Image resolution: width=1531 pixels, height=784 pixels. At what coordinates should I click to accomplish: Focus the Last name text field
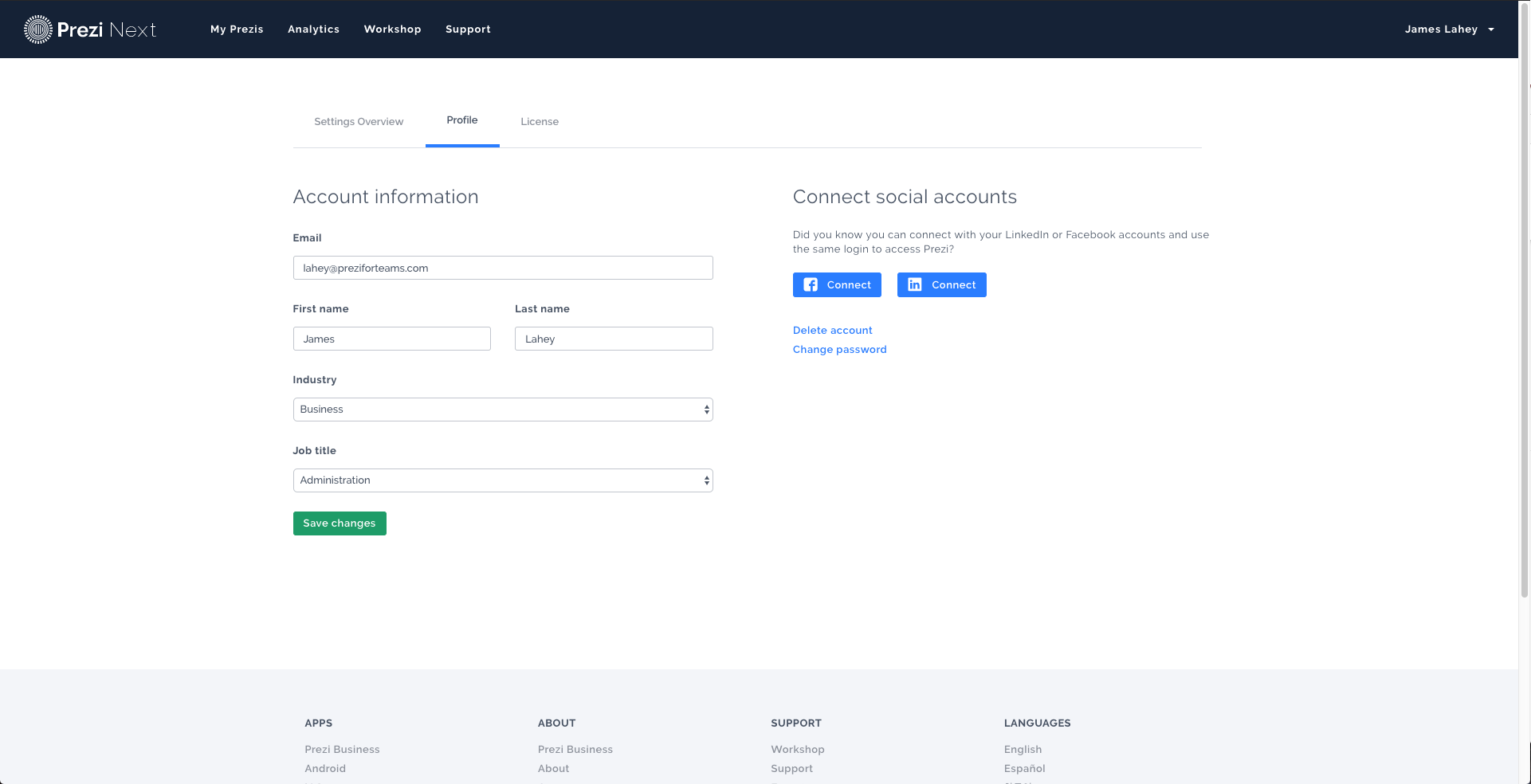(x=613, y=339)
